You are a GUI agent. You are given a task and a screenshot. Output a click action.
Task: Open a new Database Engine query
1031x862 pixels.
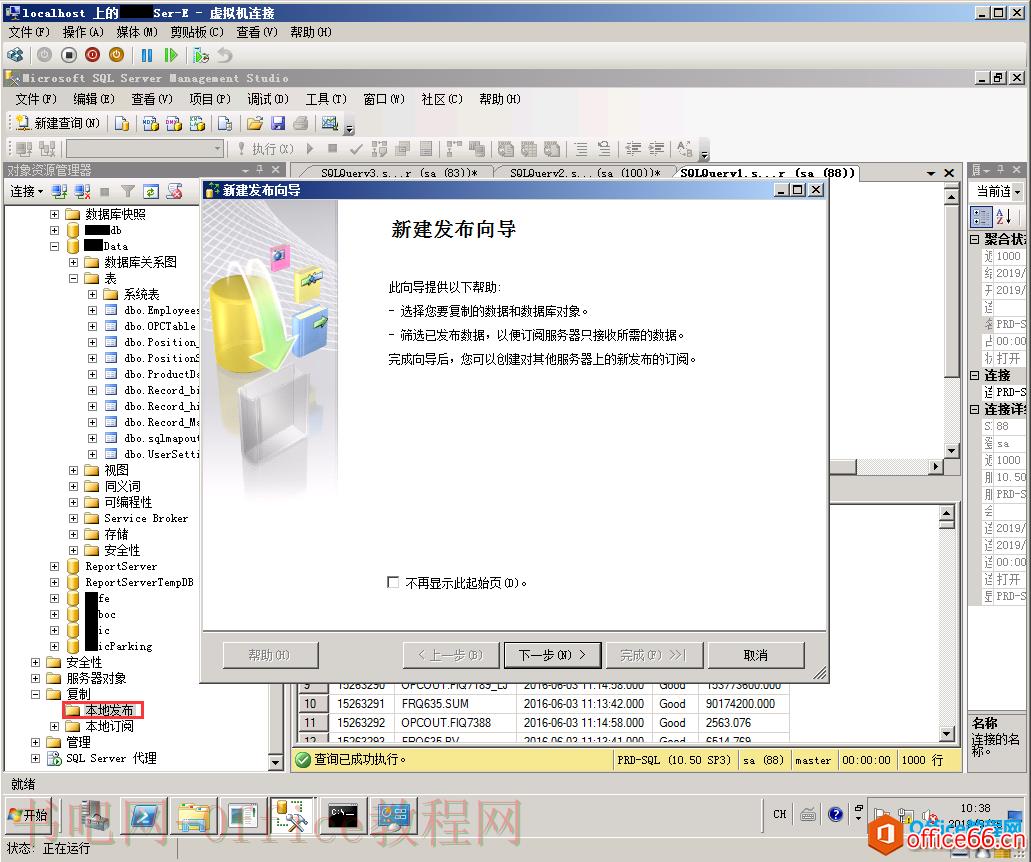coord(122,123)
